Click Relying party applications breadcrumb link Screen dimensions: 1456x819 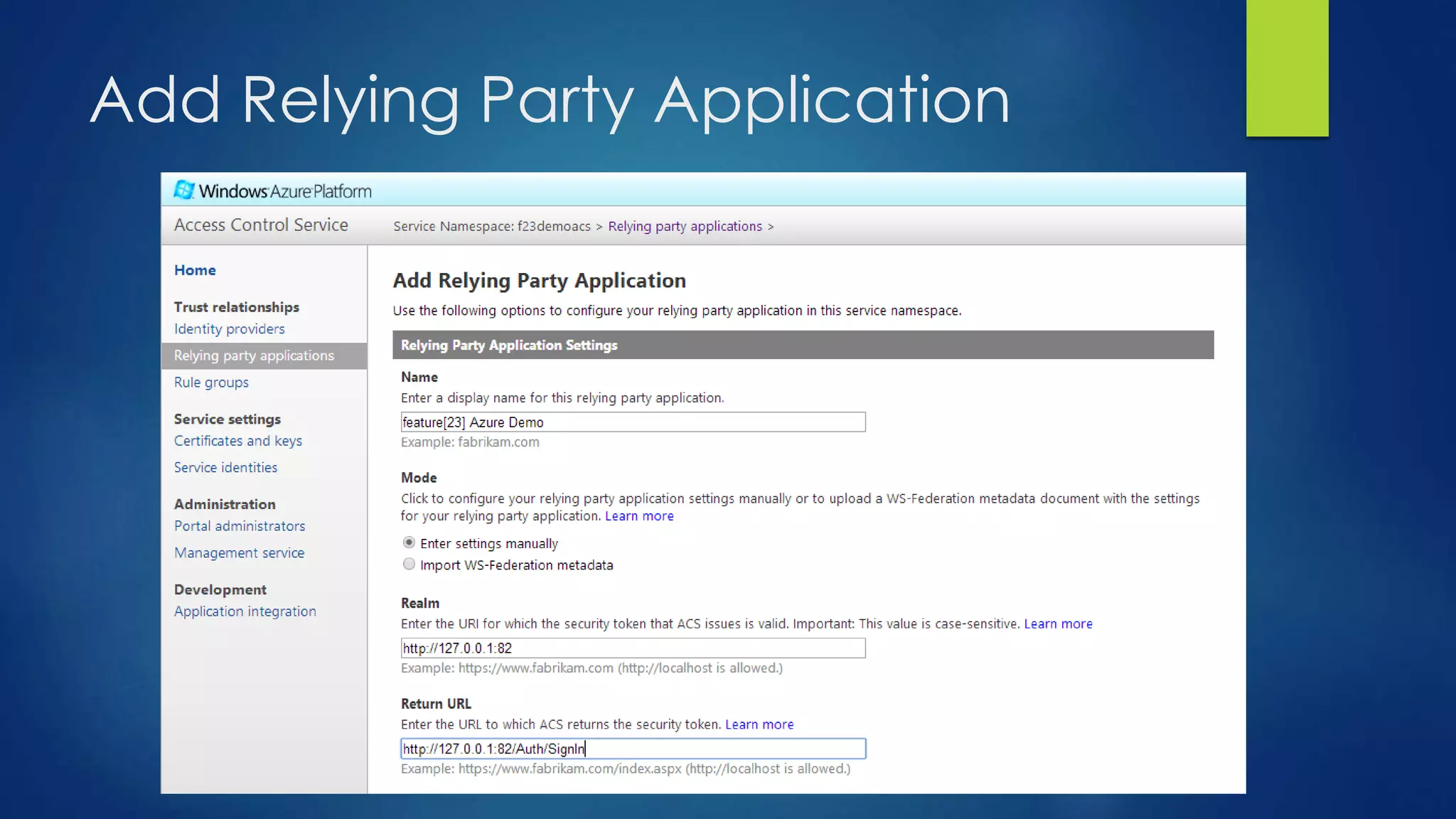(x=685, y=226)
